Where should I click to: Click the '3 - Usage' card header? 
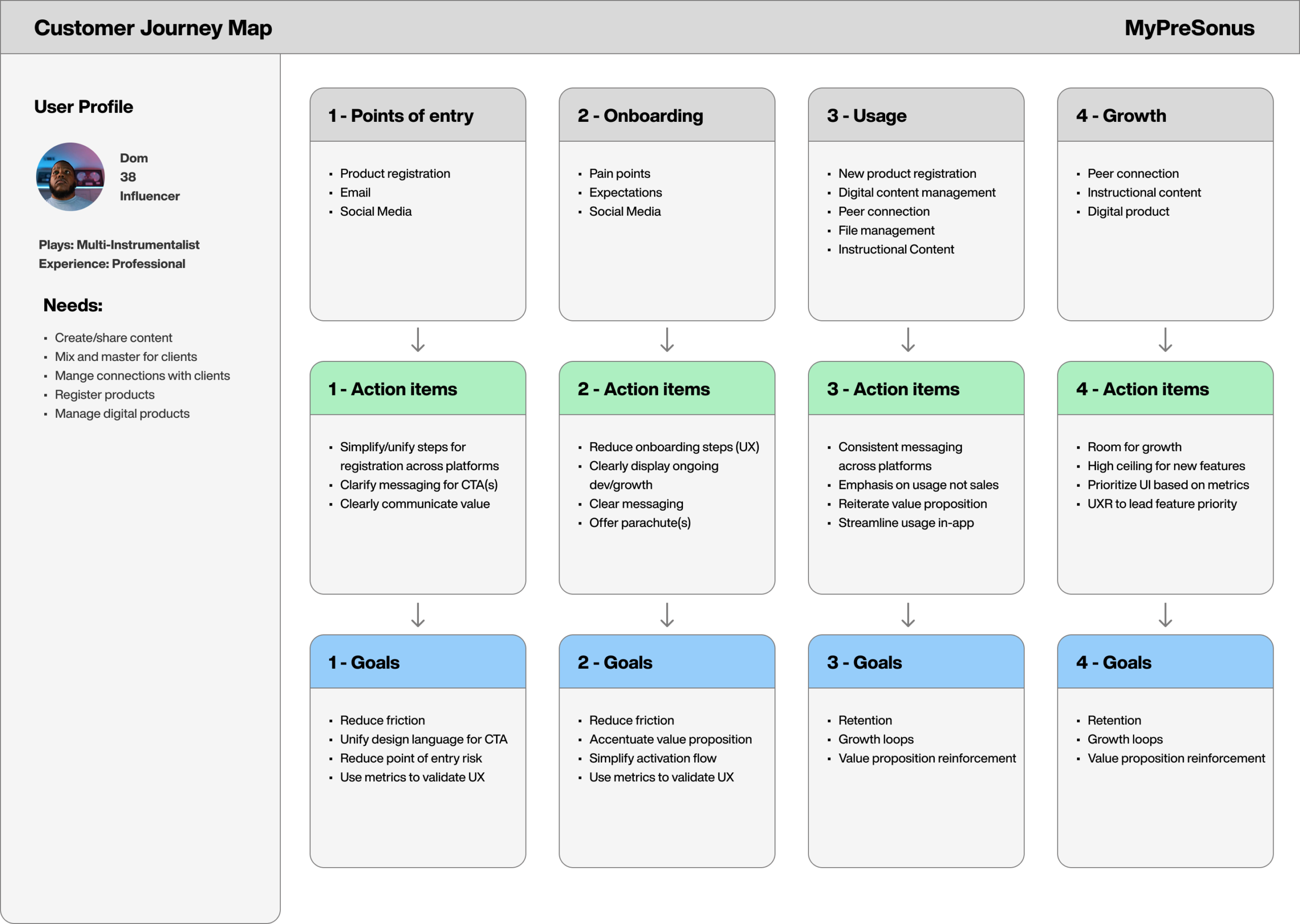tap(916, 116)
